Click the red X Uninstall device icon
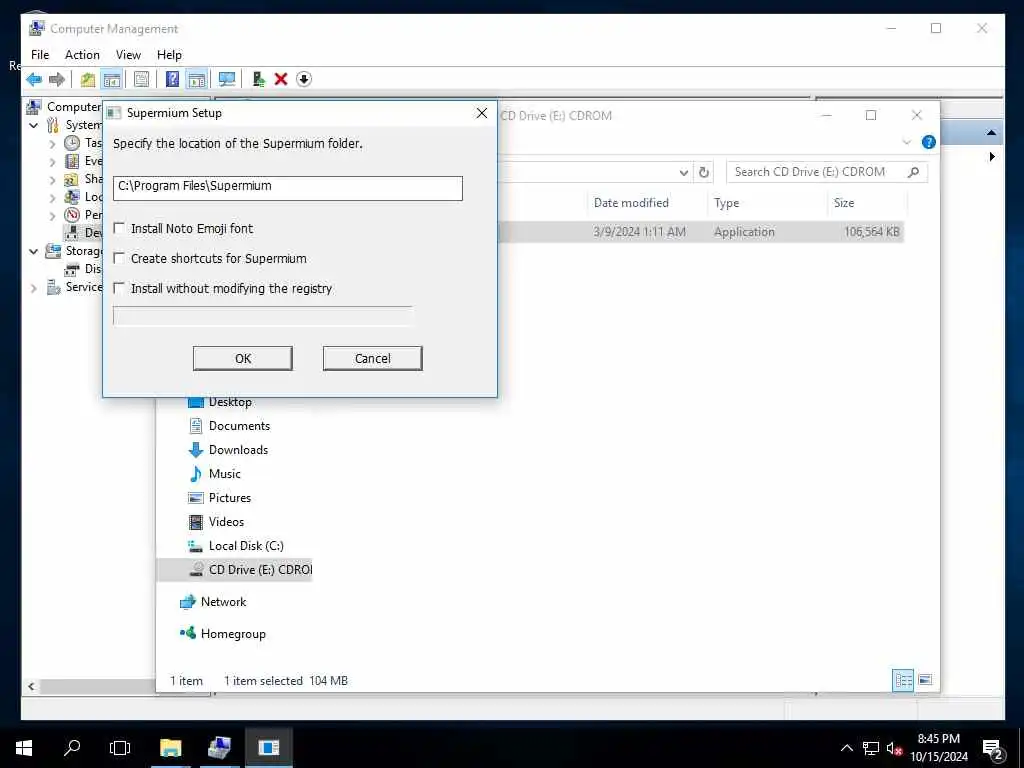The width and height of the screenshot is (1024, 768). click(281, 79)
